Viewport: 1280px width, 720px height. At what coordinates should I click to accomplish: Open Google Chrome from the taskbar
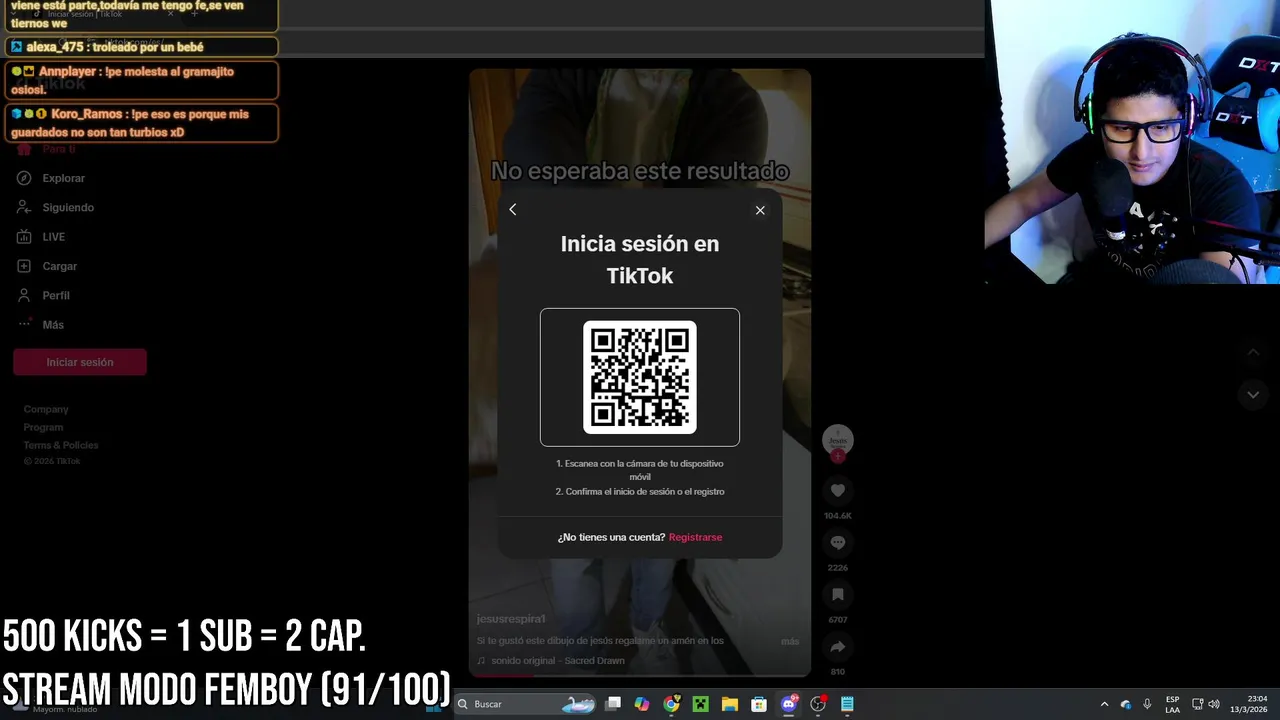tap(671, 704)
